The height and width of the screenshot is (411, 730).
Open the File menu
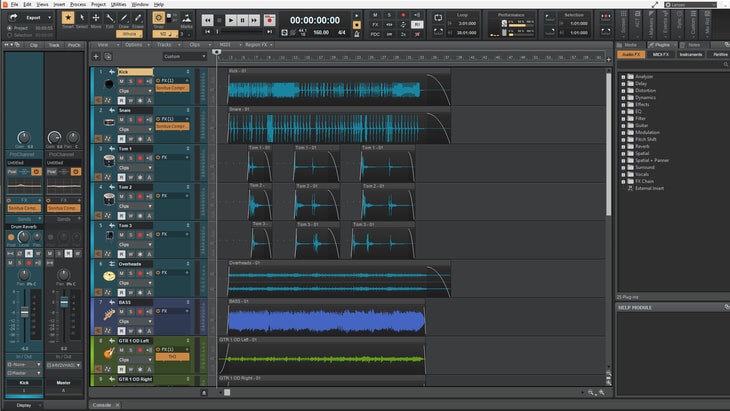pyautogui.click(x=14, y=4)
